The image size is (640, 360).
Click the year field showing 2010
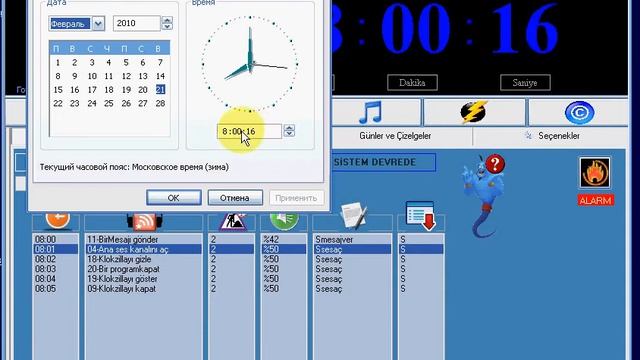pos(136,23)
